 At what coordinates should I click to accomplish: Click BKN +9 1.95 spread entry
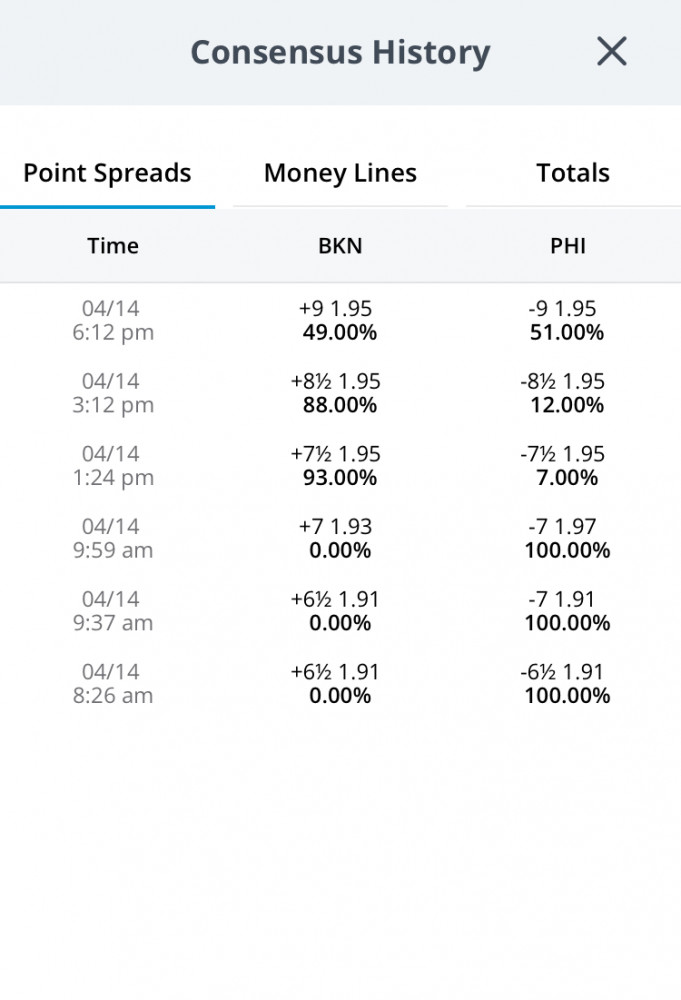335,309
